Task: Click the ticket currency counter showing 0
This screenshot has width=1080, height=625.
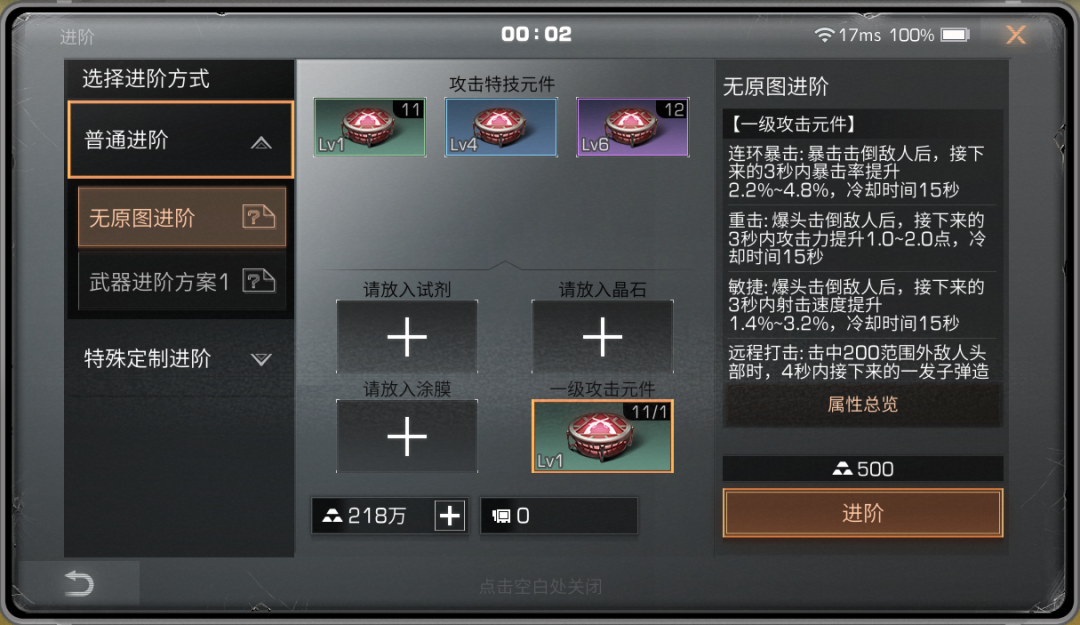Action: click(x=559, y=516)
